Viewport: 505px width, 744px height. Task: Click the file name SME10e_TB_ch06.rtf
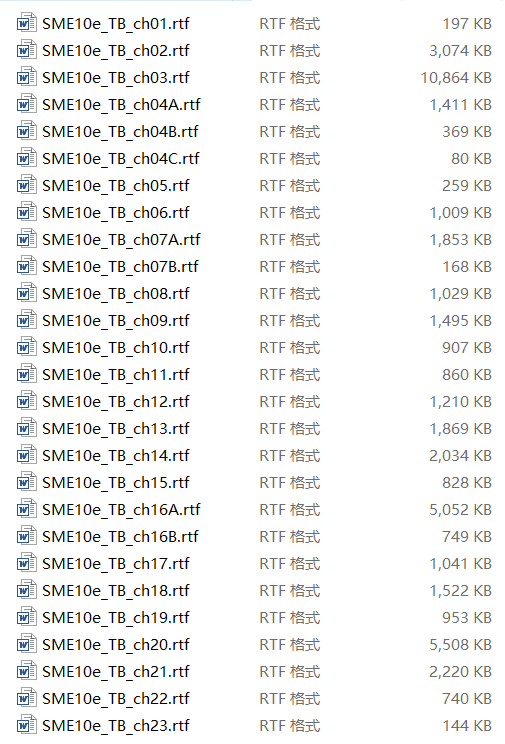[x=116, y=213]
